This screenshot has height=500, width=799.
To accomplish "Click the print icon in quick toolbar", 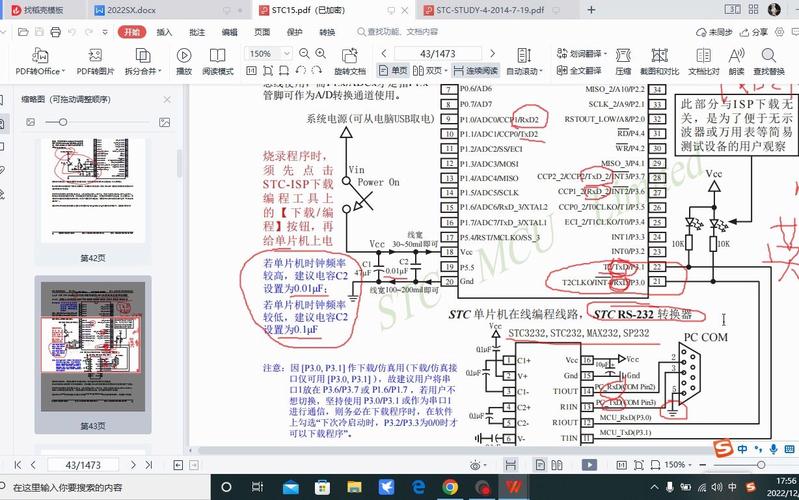I will click(56, 32).
